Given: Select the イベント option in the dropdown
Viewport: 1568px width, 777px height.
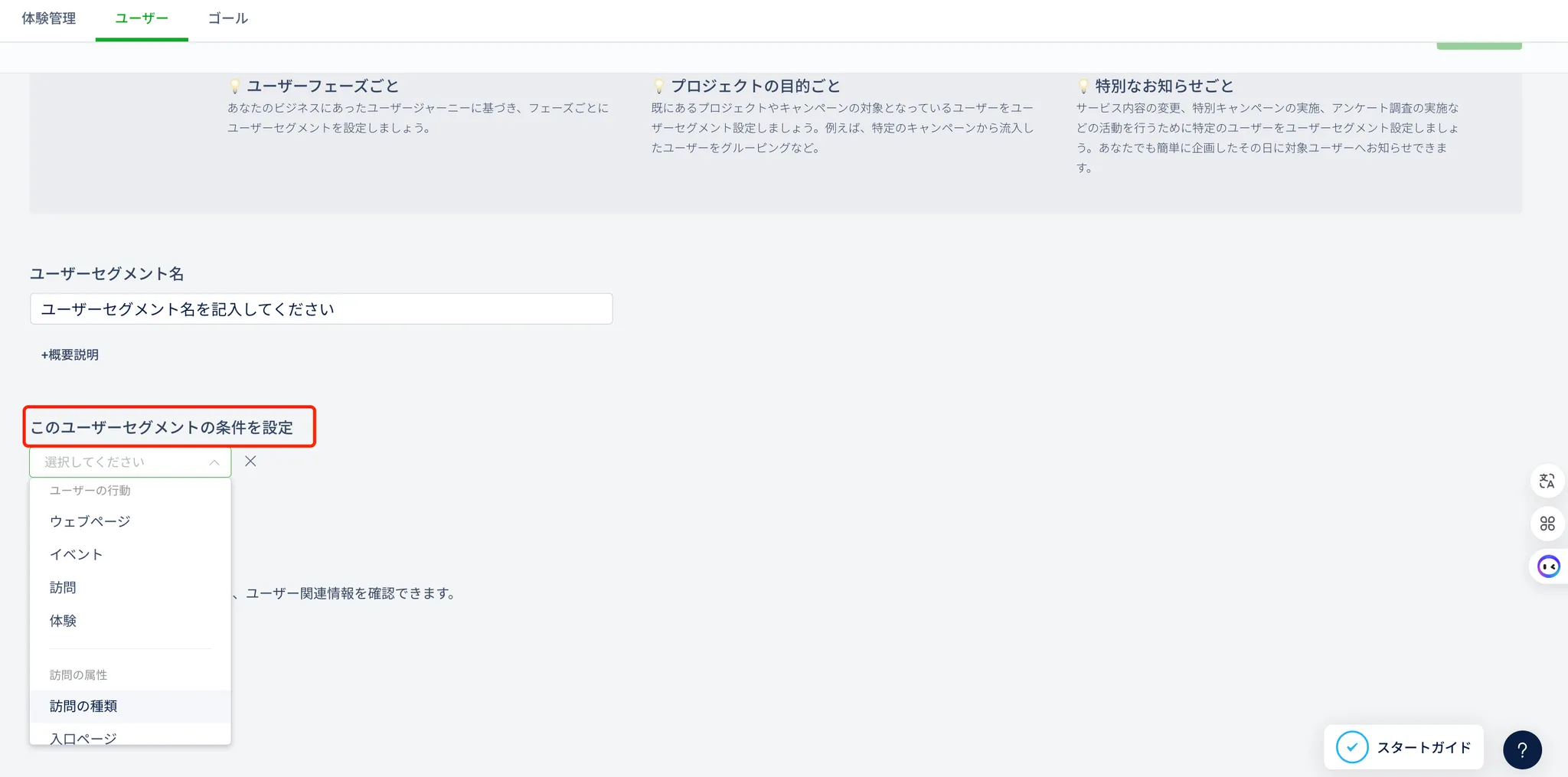Looking at the screenshot, I should (76, 554).
